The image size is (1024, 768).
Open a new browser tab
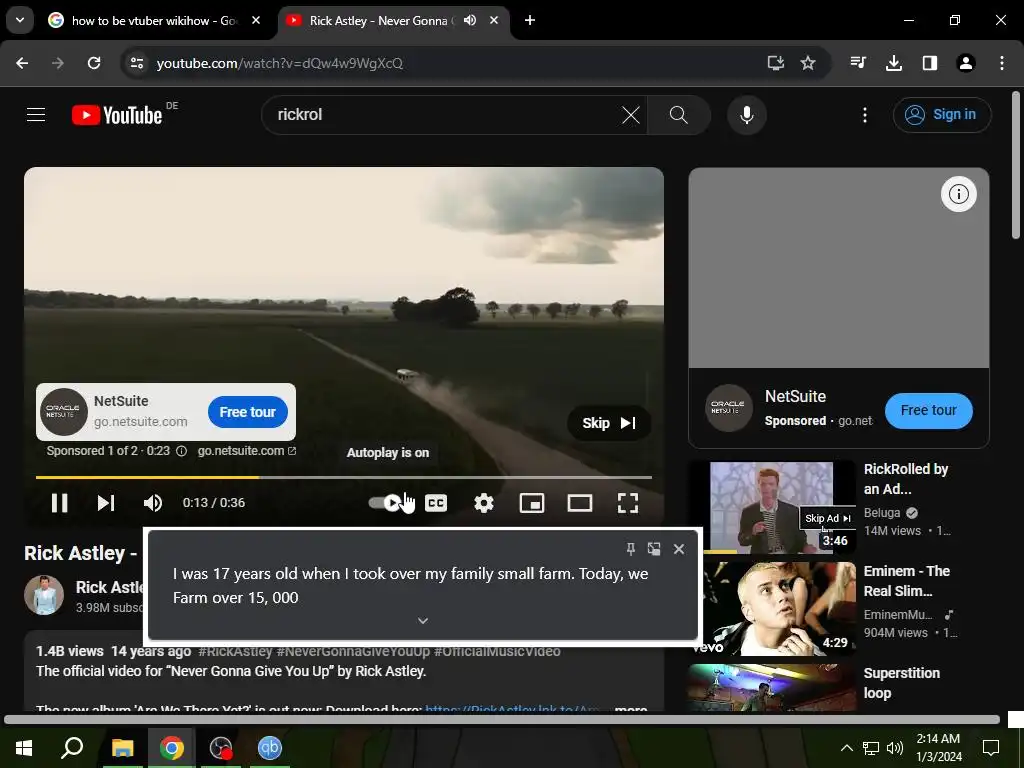(530, 20)
